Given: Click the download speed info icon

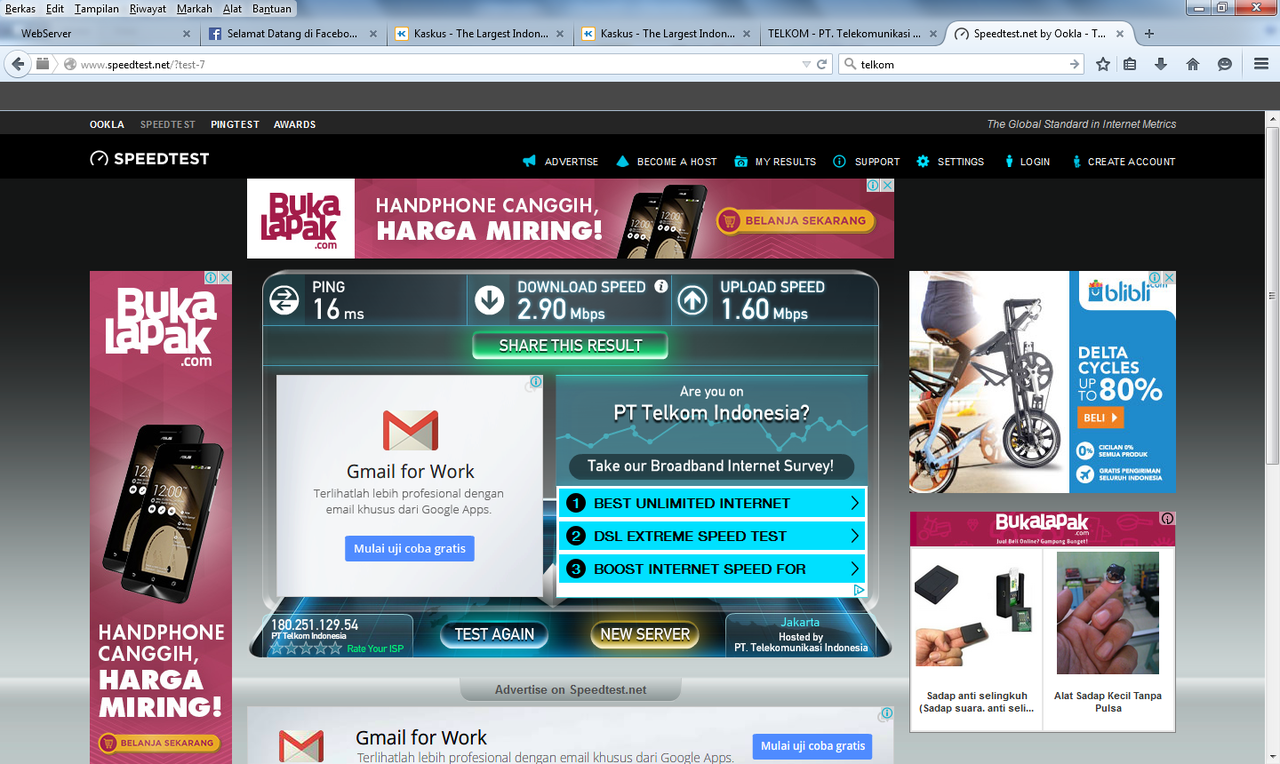Looking at the screenshot, I should pyautogui.click(x=661, y=286).
